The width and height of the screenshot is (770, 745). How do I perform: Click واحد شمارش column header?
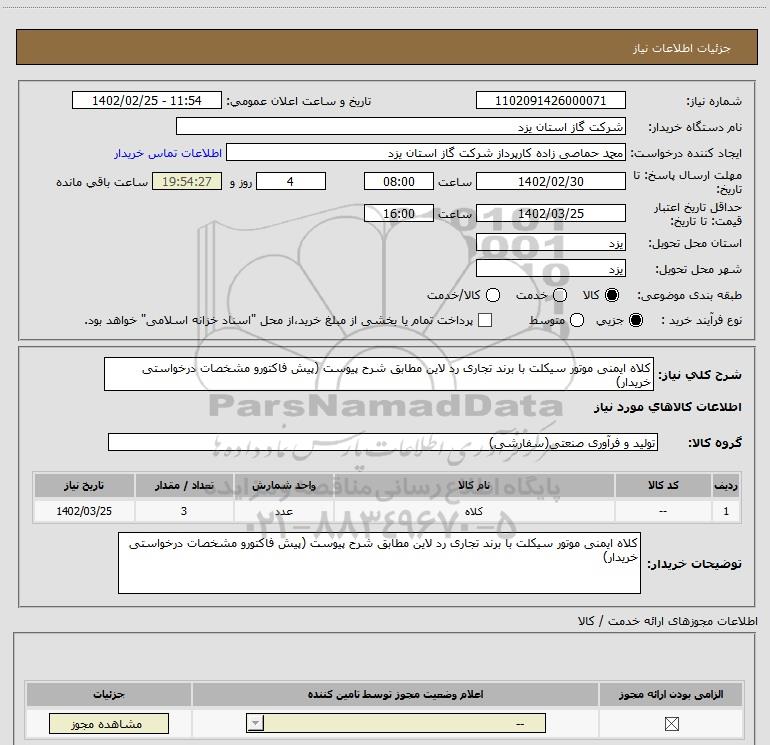(283, 485)
